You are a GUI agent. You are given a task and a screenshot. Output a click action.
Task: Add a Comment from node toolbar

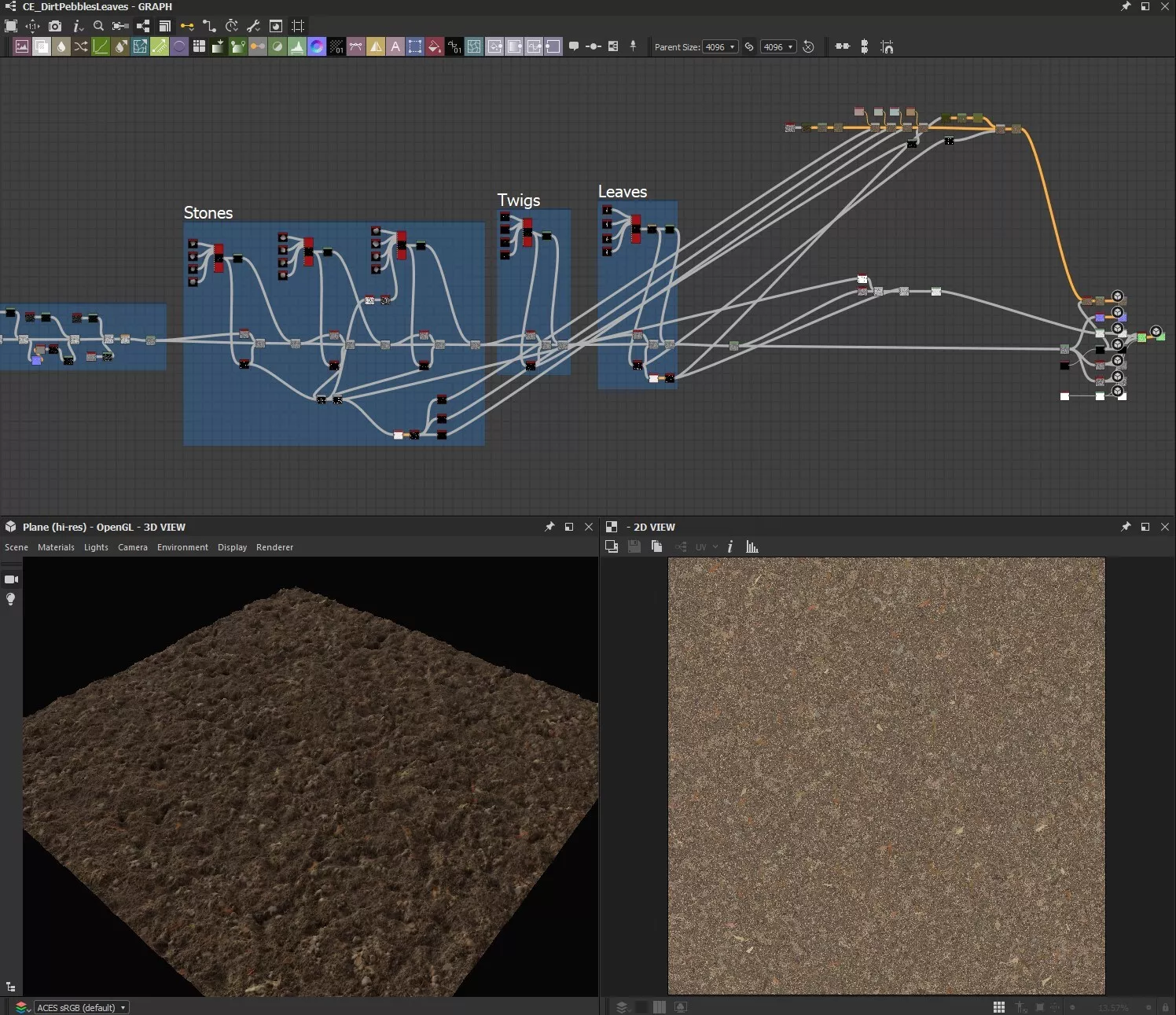pyautogui.click(x=574, y=47)
